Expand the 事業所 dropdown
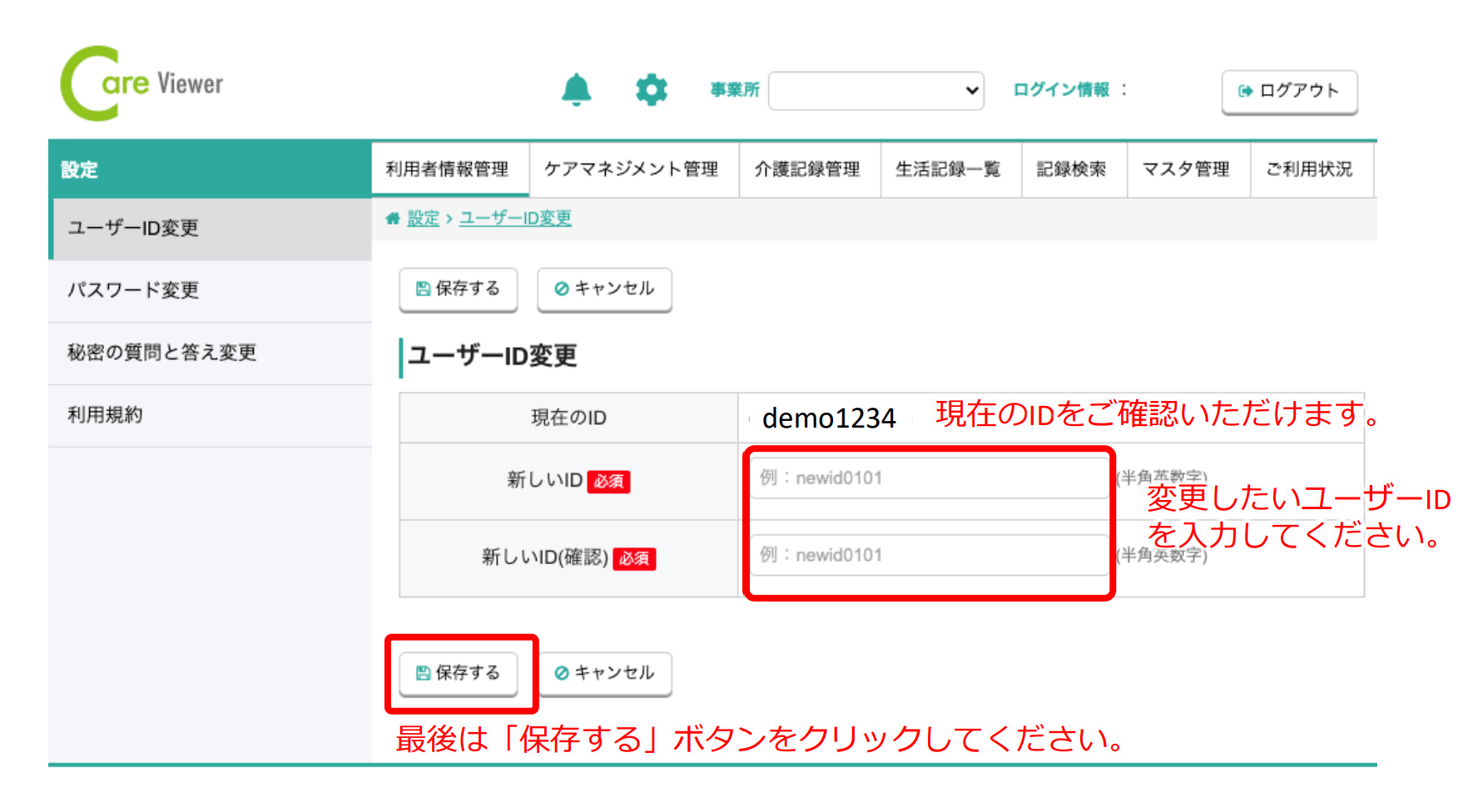The width and height of the screenshot is (1483, 812). pyautogui.click(x=875, y=91)
